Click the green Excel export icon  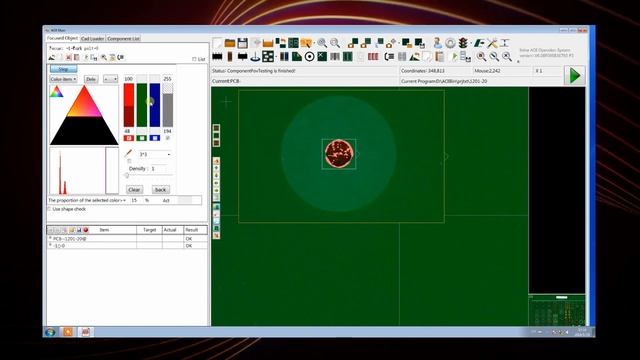tap(322, 57)
